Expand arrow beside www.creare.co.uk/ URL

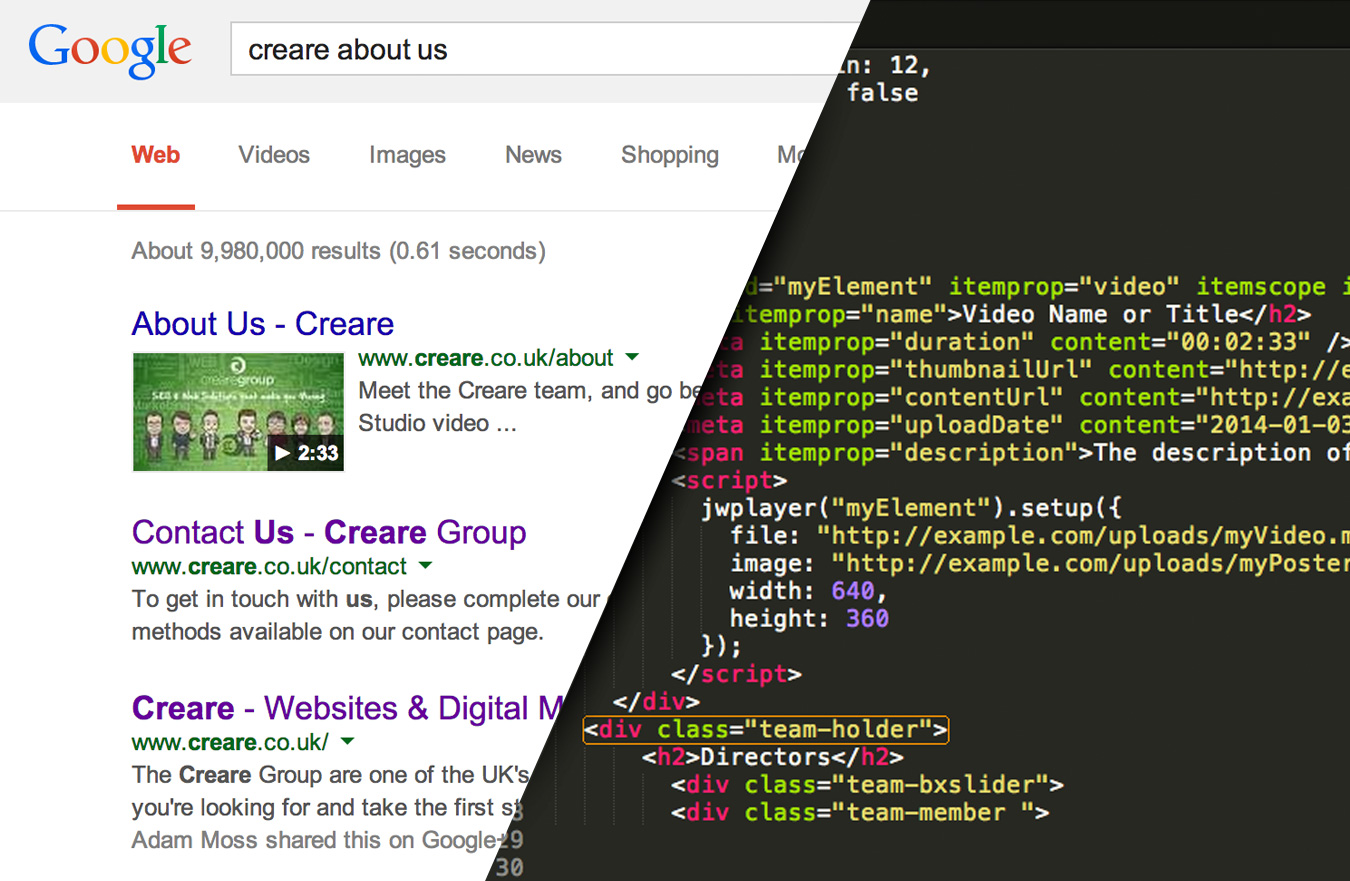point(347,742)
